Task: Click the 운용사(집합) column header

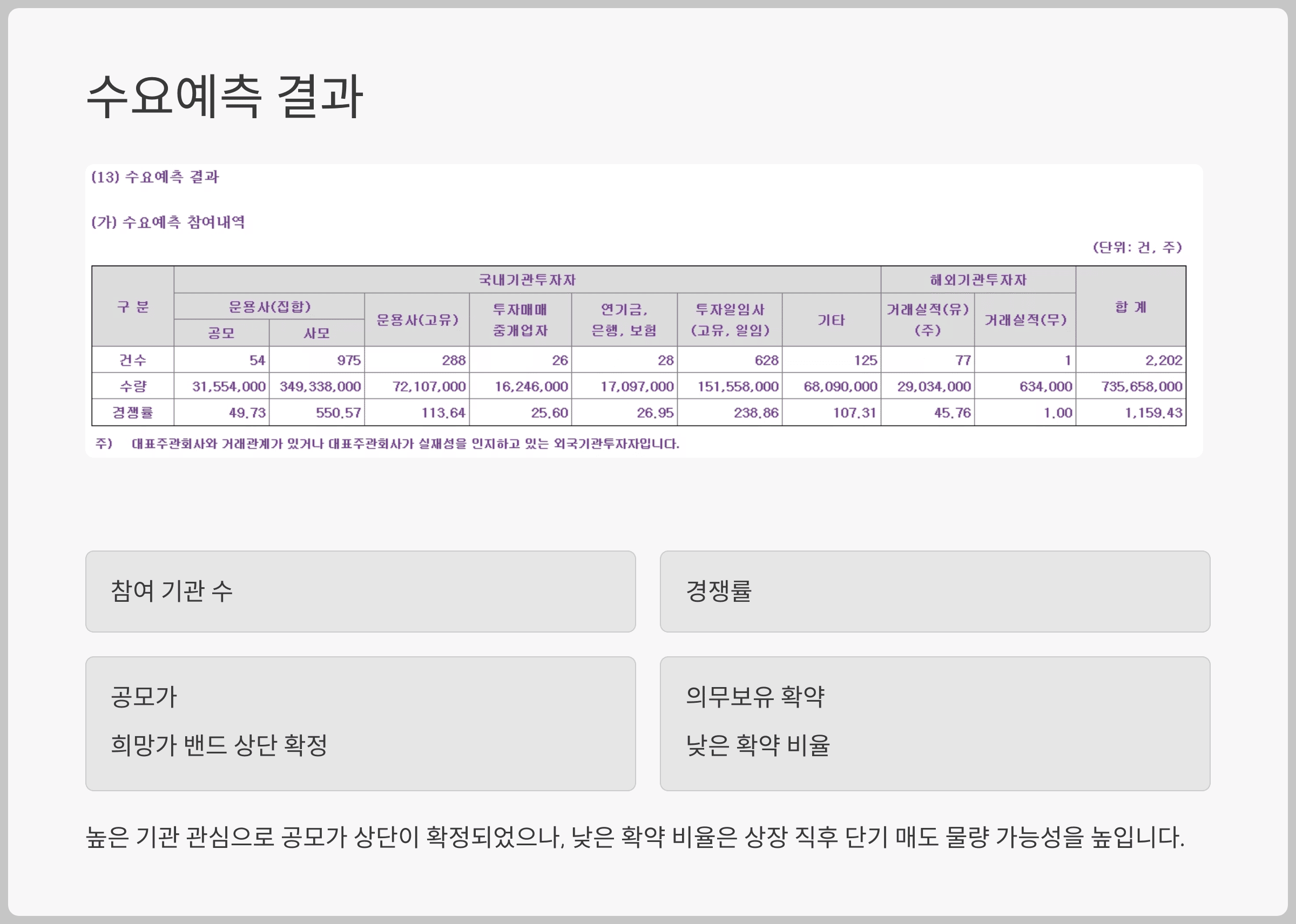Action: pos(268,307)
